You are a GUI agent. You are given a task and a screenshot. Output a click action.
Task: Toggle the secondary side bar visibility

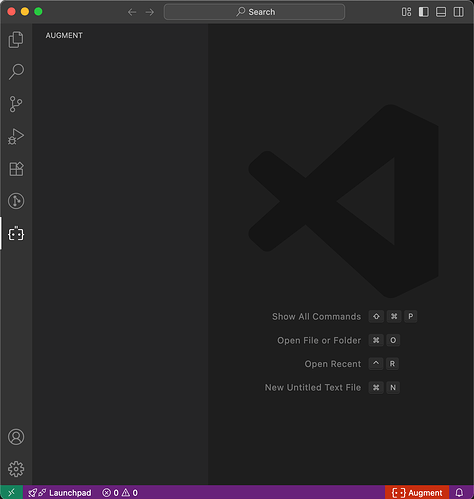coord(458,12)
